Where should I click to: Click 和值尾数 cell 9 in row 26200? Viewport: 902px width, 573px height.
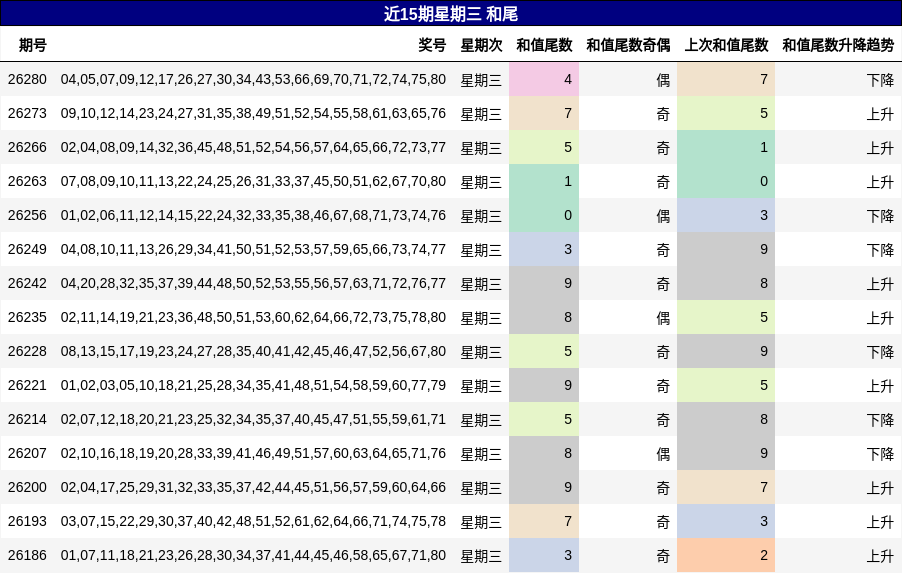pyautogui.click(x=544, y=487)
